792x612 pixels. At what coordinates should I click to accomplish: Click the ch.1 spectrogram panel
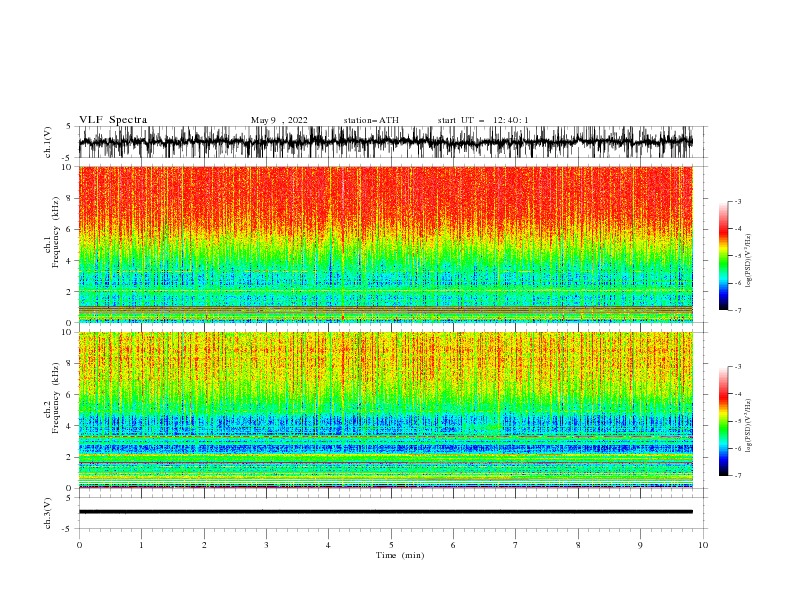385,244
